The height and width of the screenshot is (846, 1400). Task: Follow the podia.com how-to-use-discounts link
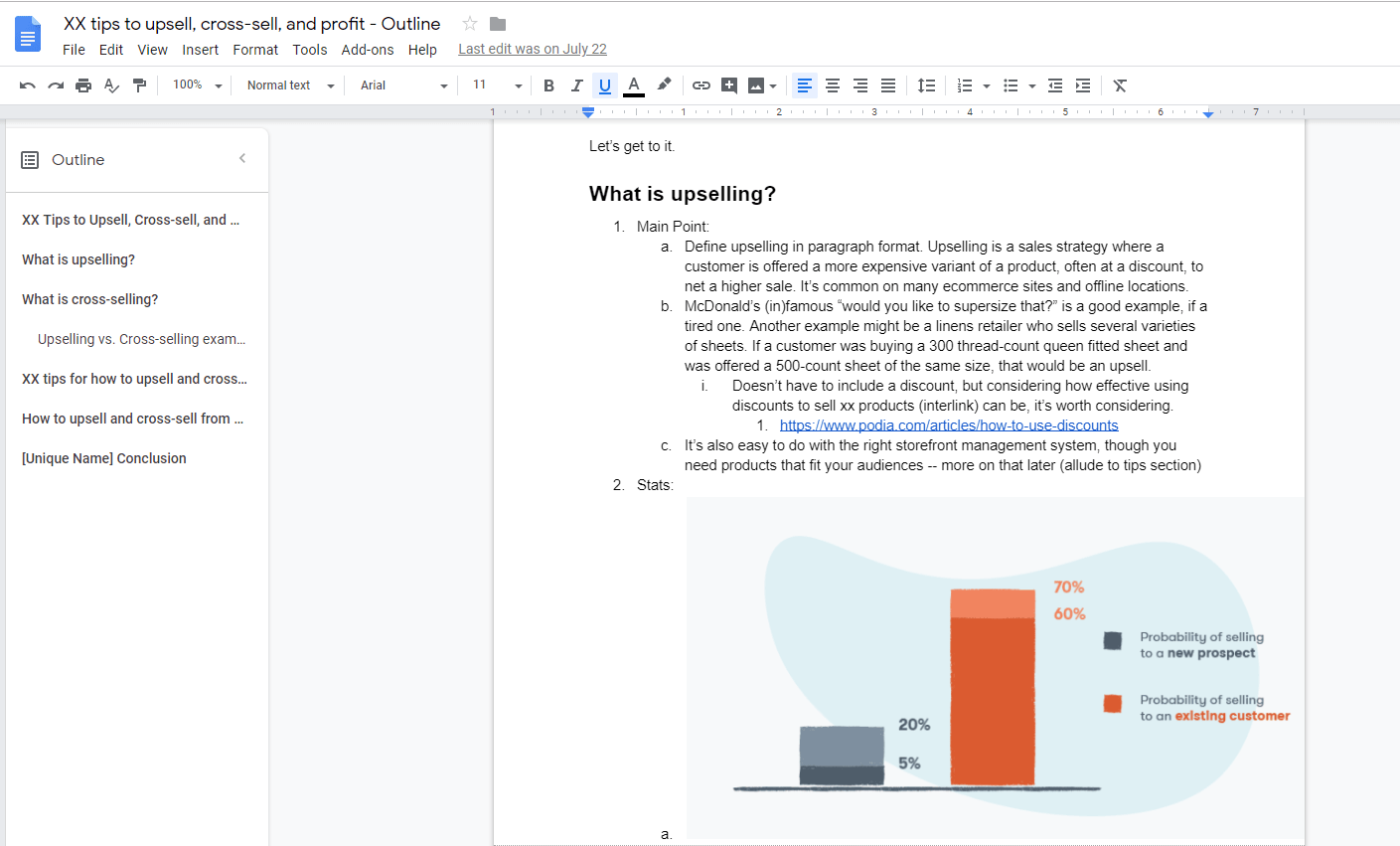pyautogui.click(x=949, y=425)
